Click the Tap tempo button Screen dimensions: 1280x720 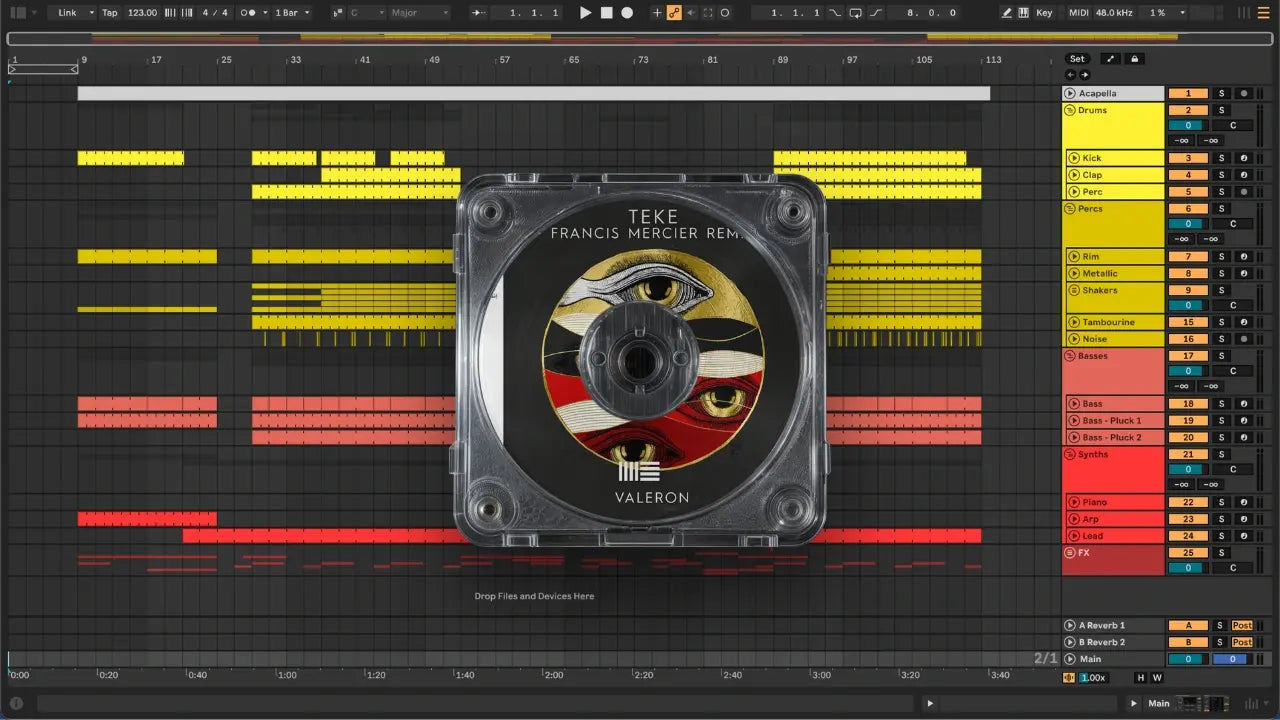click(109, 13)
